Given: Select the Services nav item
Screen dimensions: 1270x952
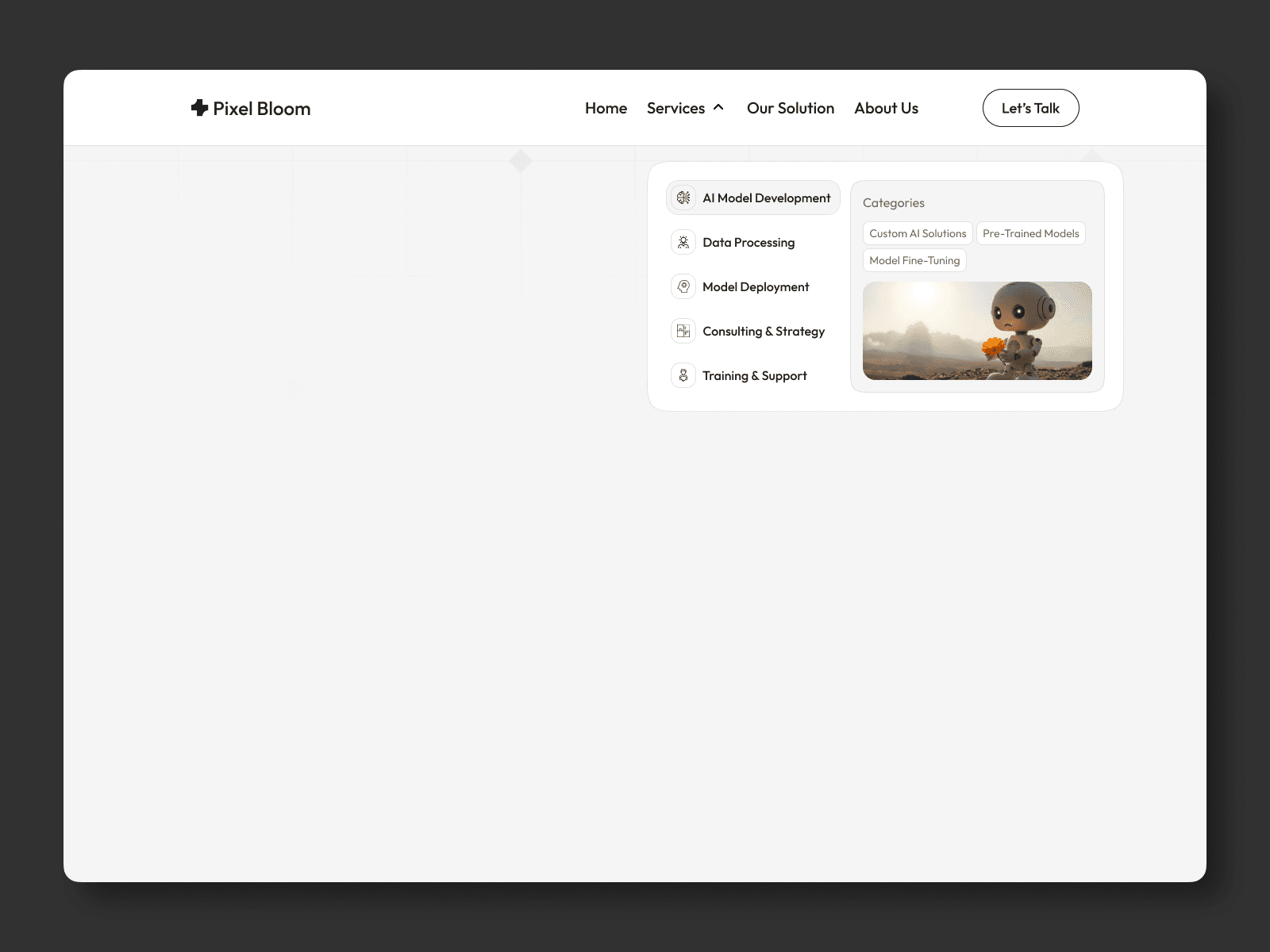Looking at the screenshot, I should coord(675,108).
